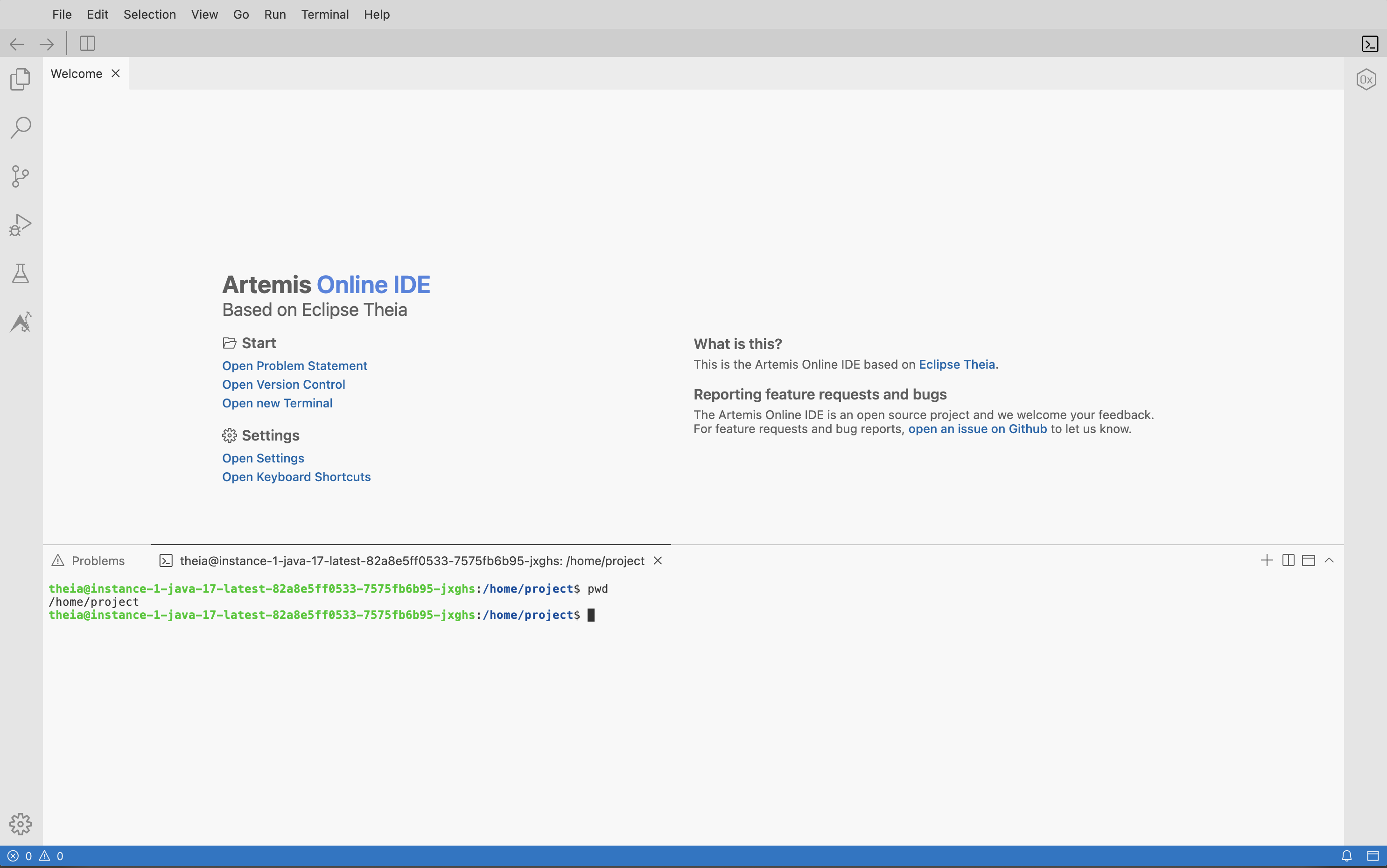Click the /home/project terminal output line

[94, 602]
